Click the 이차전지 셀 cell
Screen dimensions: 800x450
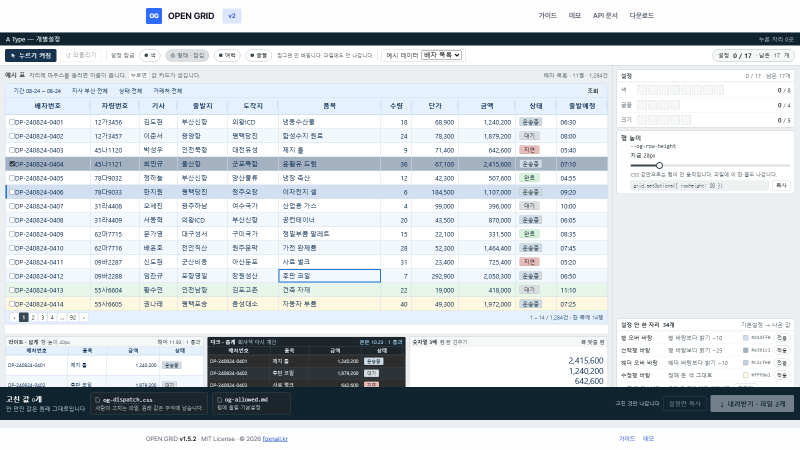(330, 192)
